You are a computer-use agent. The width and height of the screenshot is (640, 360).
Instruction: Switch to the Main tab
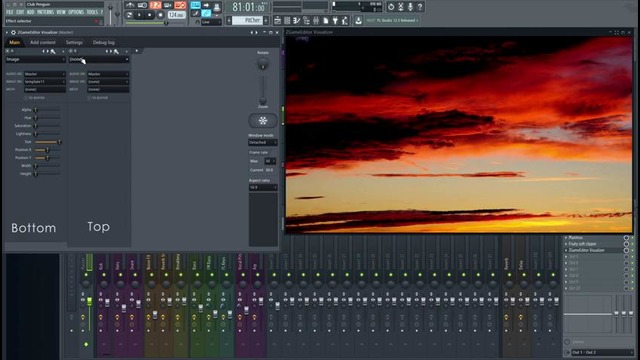click(14, 42)
